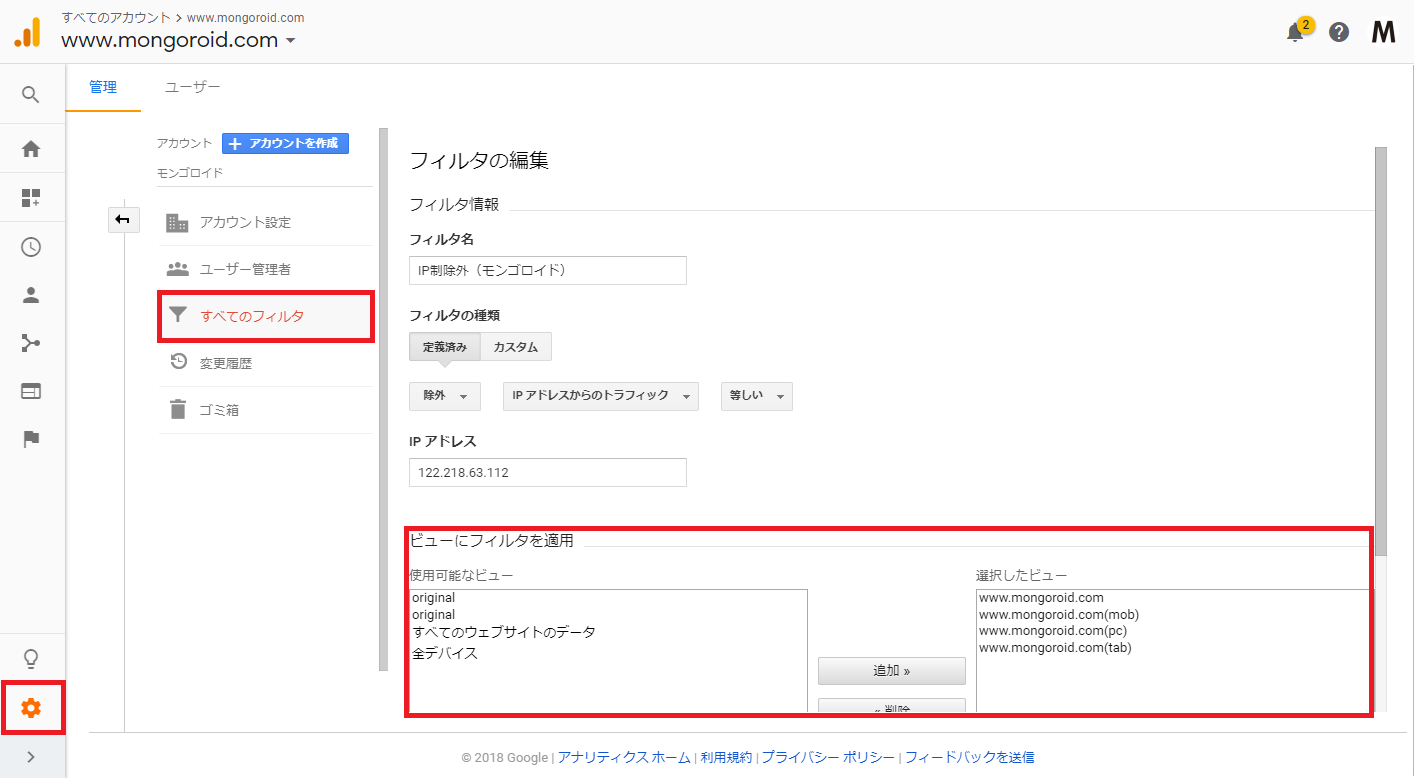Open Acquisition branching icon in sidebar
This screenshot has width=1414, height=778.
(31, 343)
